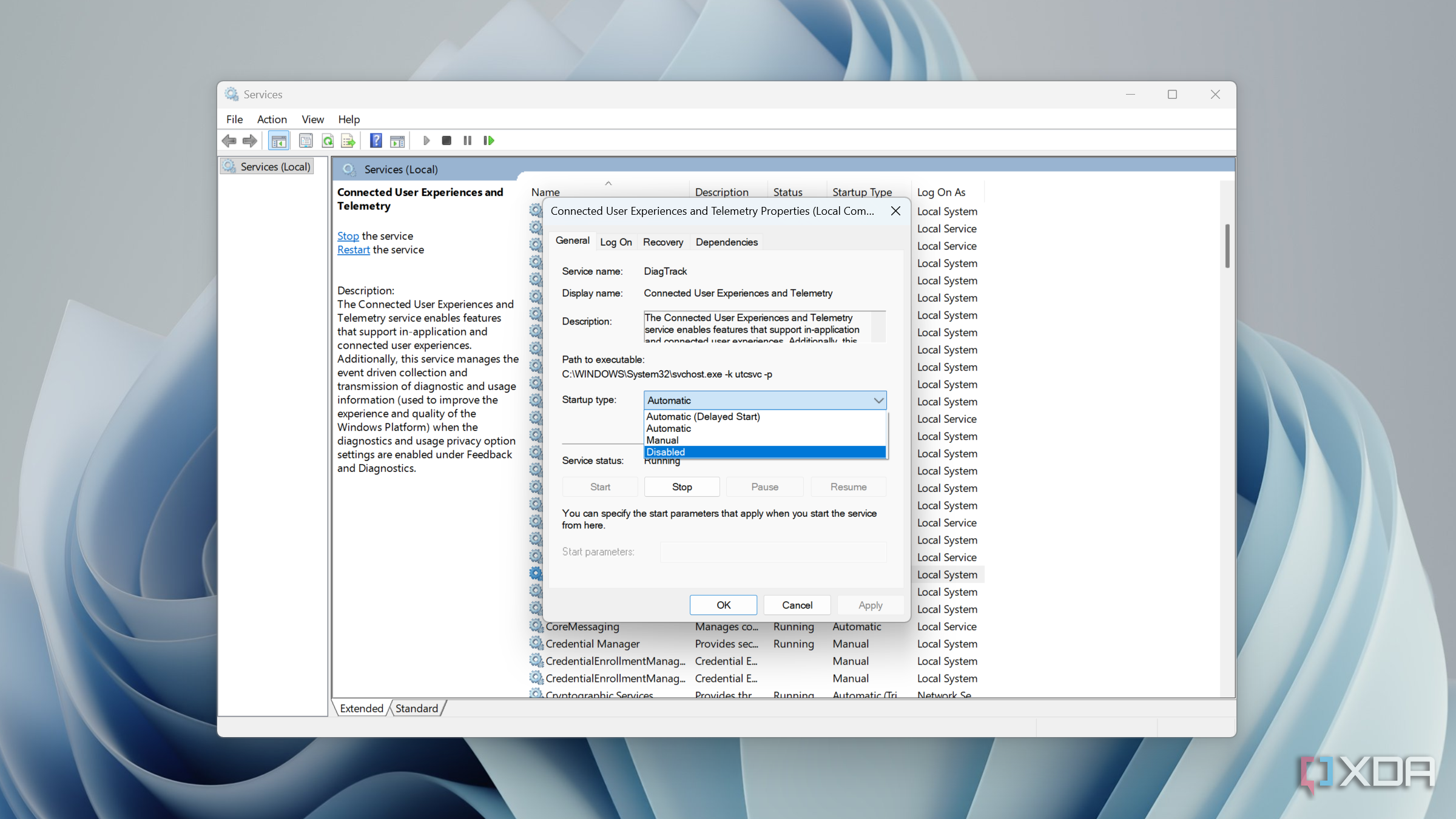This screenshot has height=819, width=1456.
Task: Toggle the Show/Hide Action Pane icon
Action: click(397, 141)
